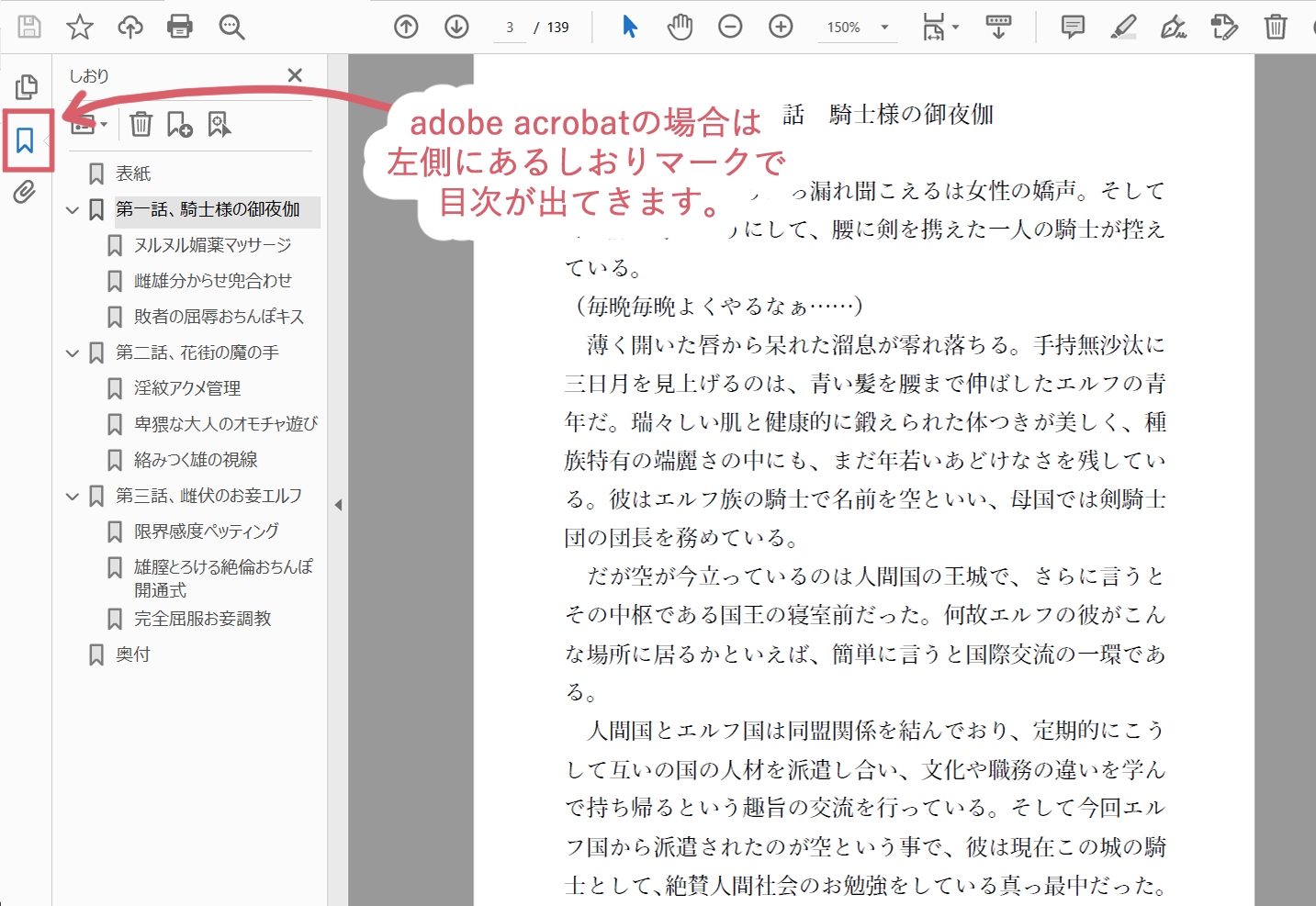Click the print icon in the toolbar
Screen dimensions: 1316x906
(x=180, y=27)
